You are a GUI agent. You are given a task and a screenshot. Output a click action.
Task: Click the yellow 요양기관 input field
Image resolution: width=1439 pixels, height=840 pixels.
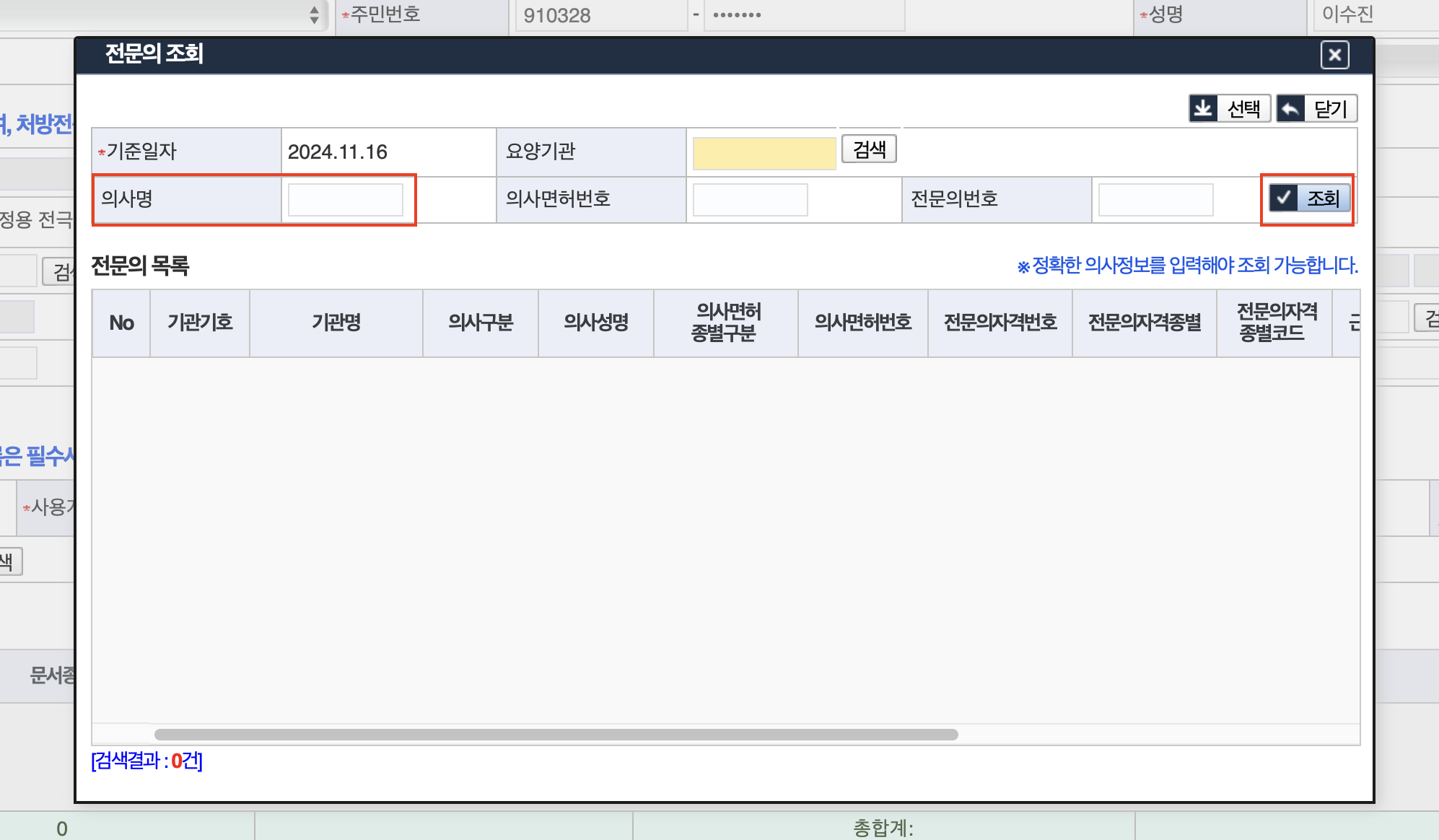tap(764, 153)
